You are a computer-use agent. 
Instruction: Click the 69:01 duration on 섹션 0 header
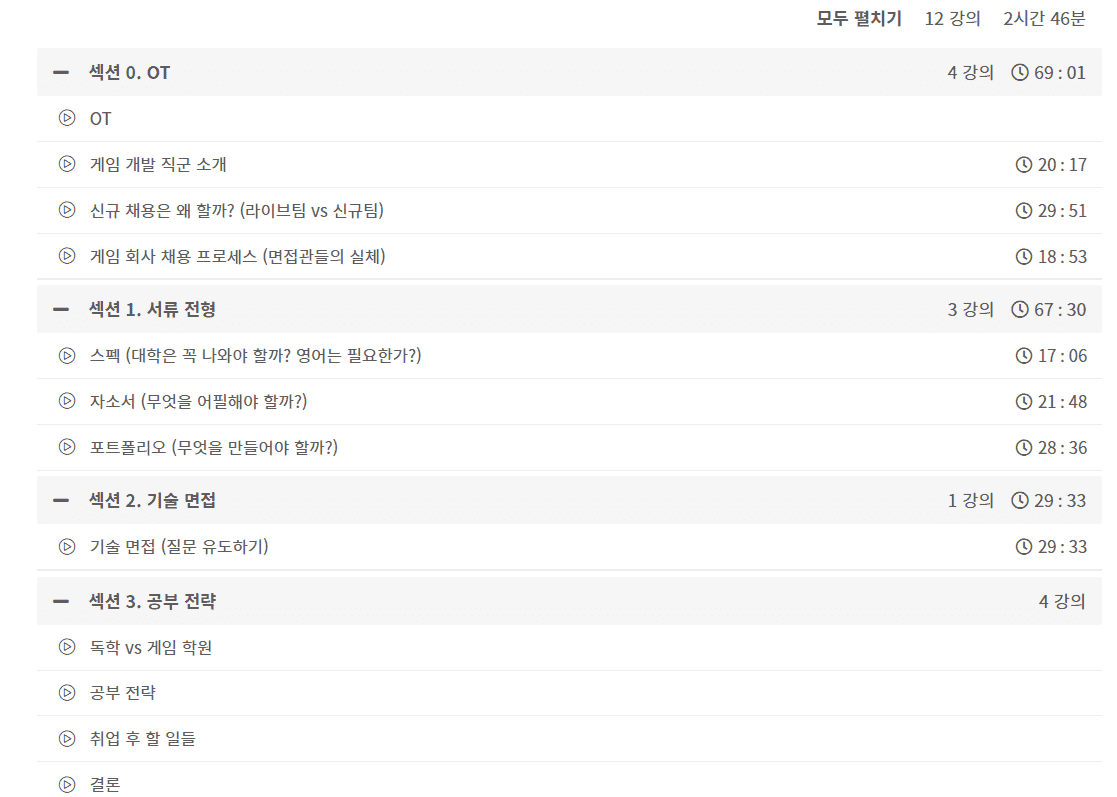click(x=1049, y=72)
